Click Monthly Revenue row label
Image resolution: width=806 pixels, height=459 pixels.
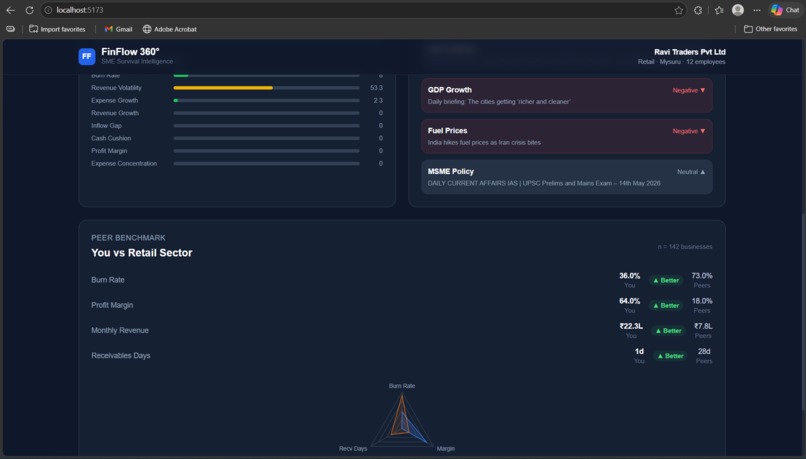coord(120,330)
